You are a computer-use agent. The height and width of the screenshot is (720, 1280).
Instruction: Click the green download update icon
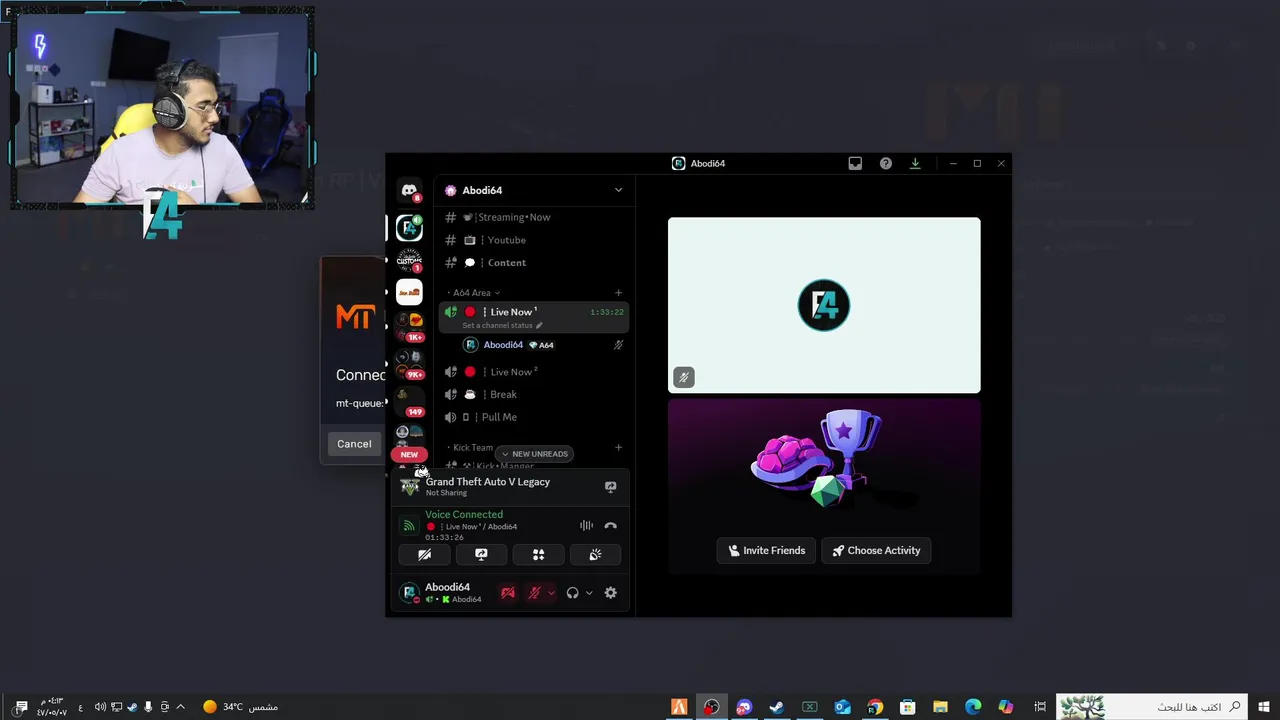[x=915, y=163]
